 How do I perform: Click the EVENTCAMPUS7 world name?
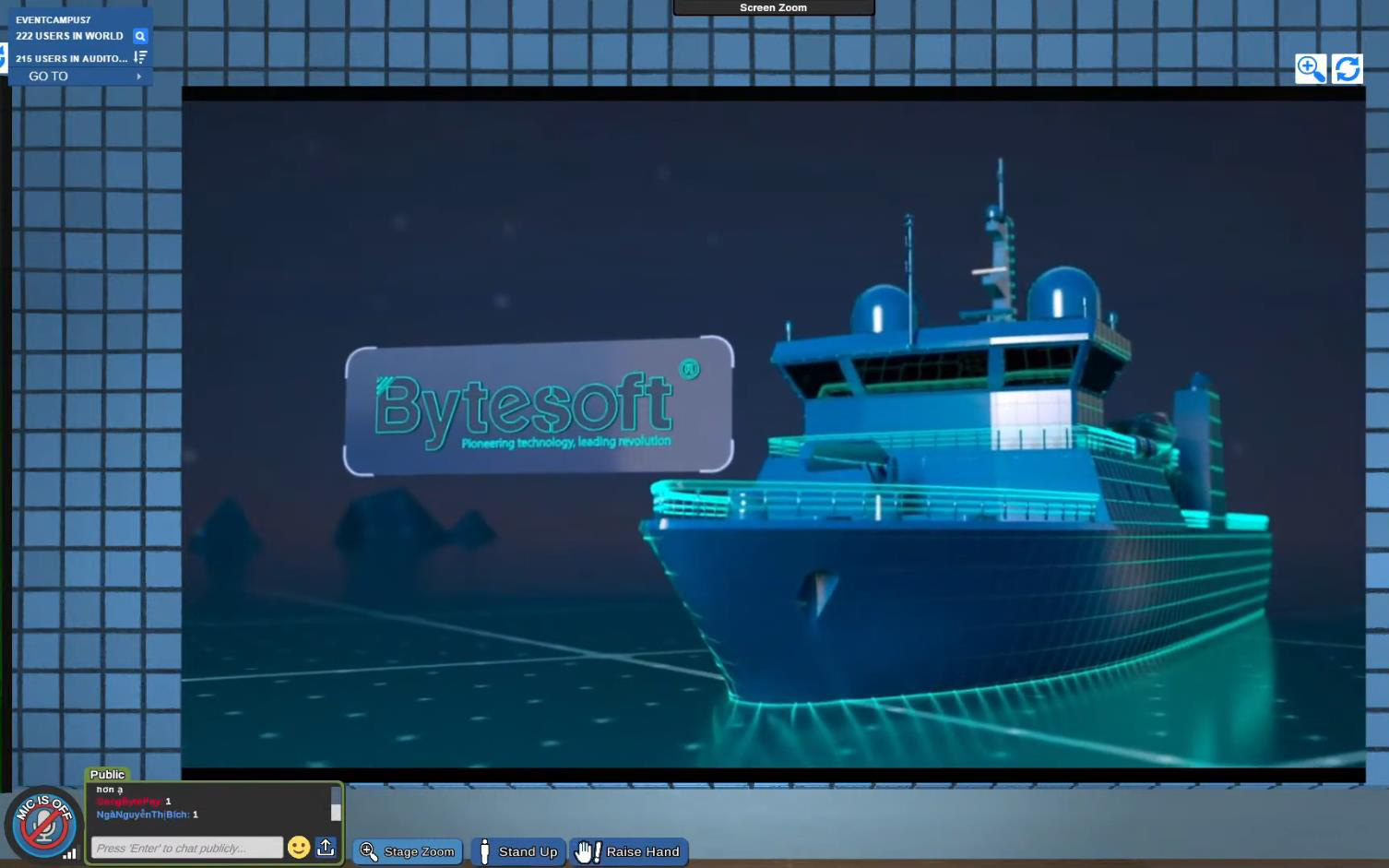click(x=53, y=19)
